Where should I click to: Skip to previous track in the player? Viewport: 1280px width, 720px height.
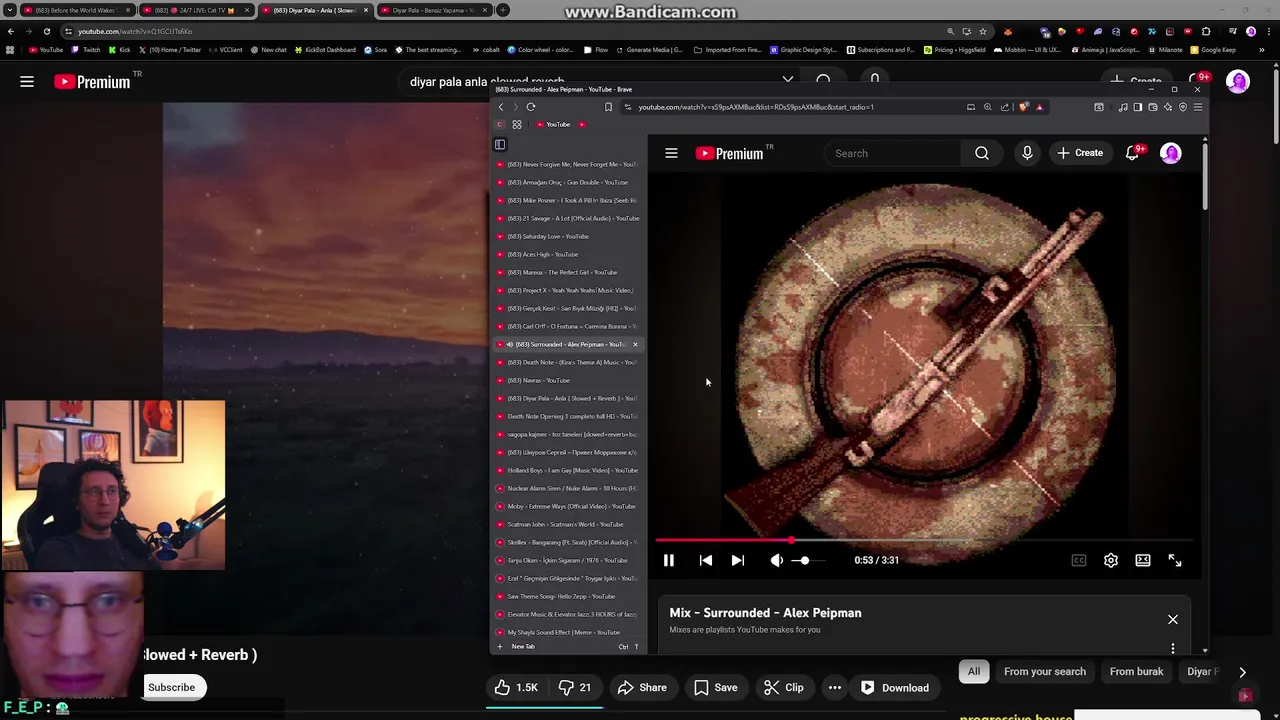click(x=706, y=561)
